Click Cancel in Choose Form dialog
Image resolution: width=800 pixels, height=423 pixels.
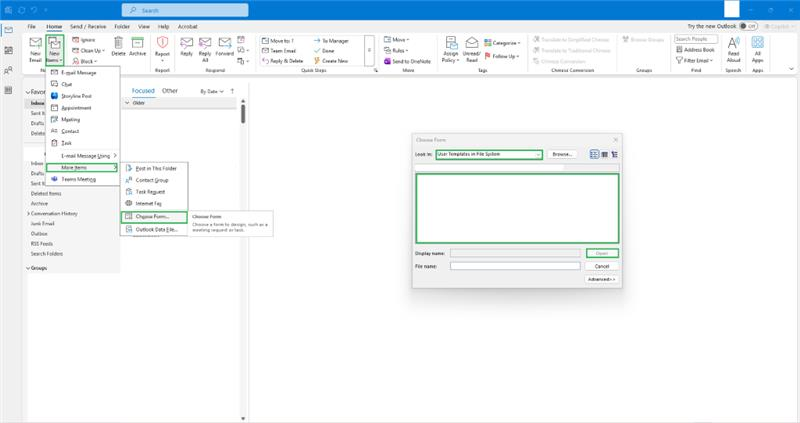tap(602, 266)
